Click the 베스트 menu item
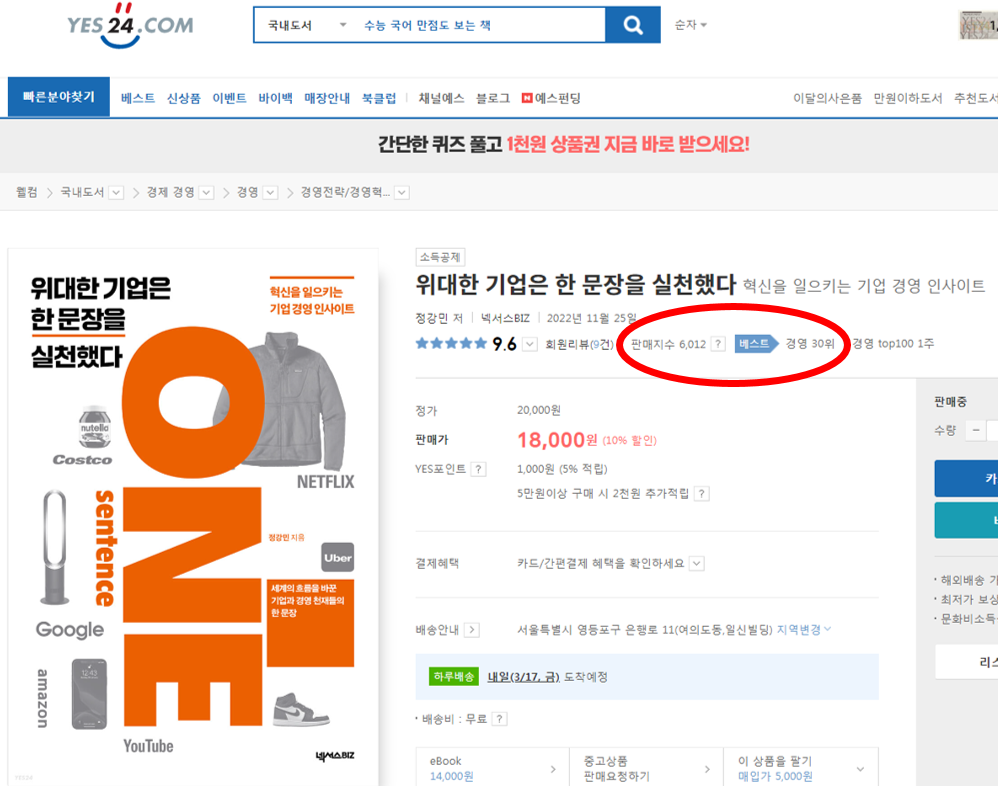The width and height of the screenshot is (998, 786). click(134, 97)
